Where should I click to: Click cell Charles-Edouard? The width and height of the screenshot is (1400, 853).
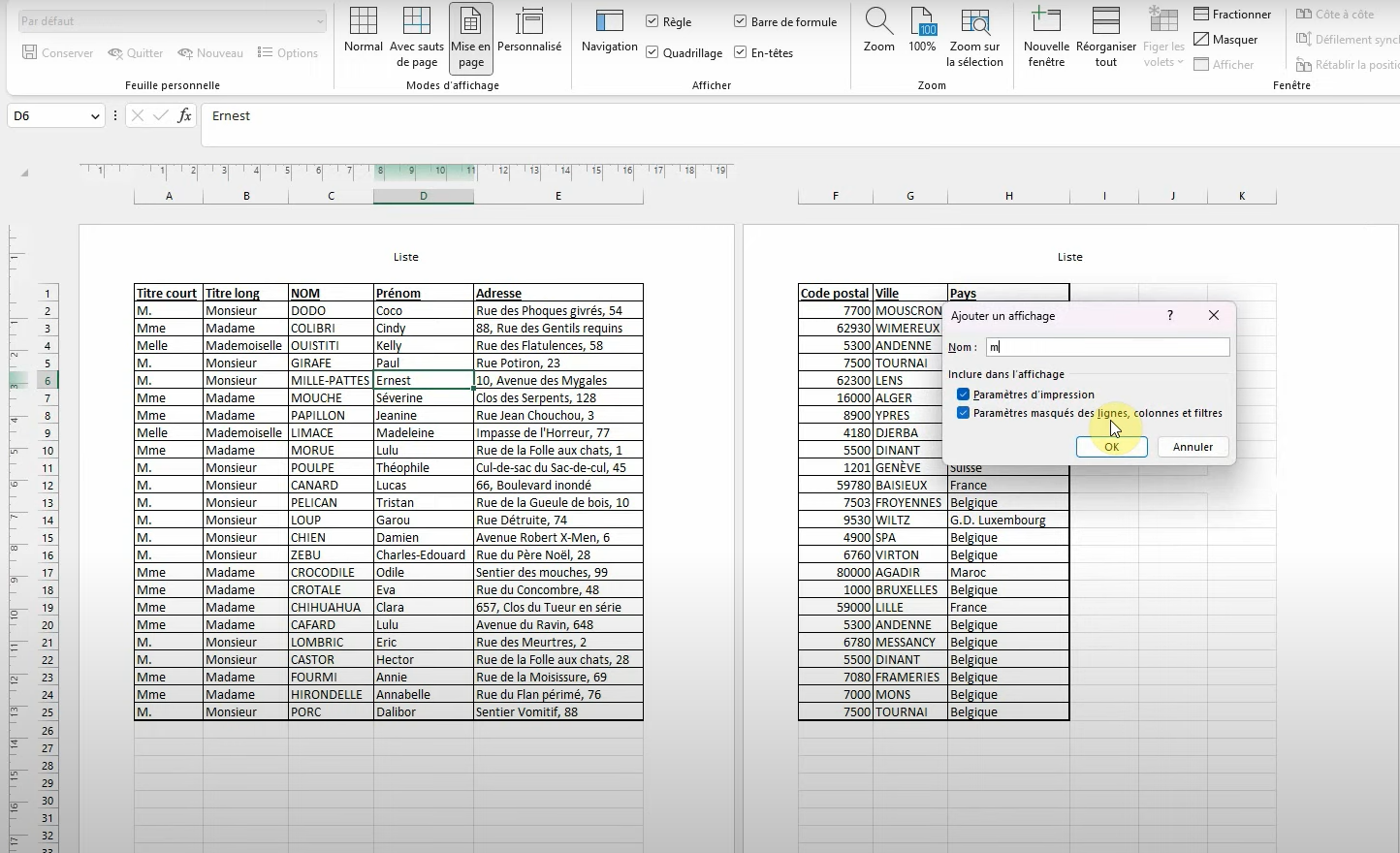coord(424,555)
